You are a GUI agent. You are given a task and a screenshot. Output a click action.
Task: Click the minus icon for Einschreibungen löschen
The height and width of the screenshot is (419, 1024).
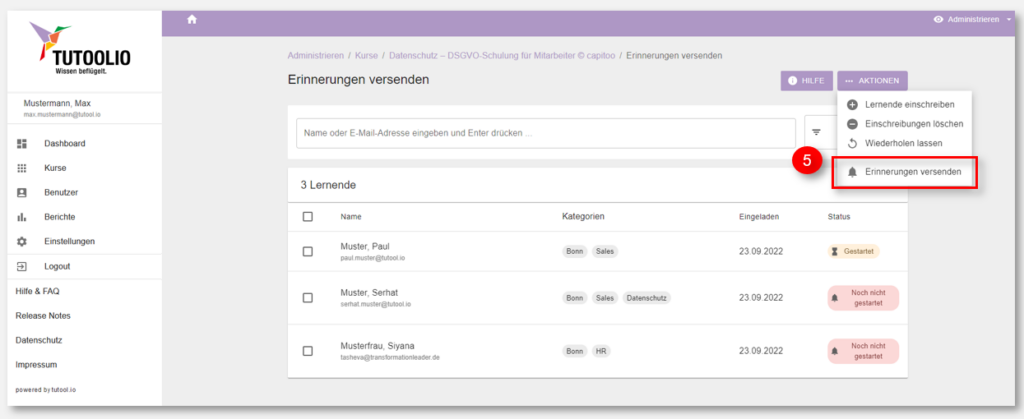[852, 124]
